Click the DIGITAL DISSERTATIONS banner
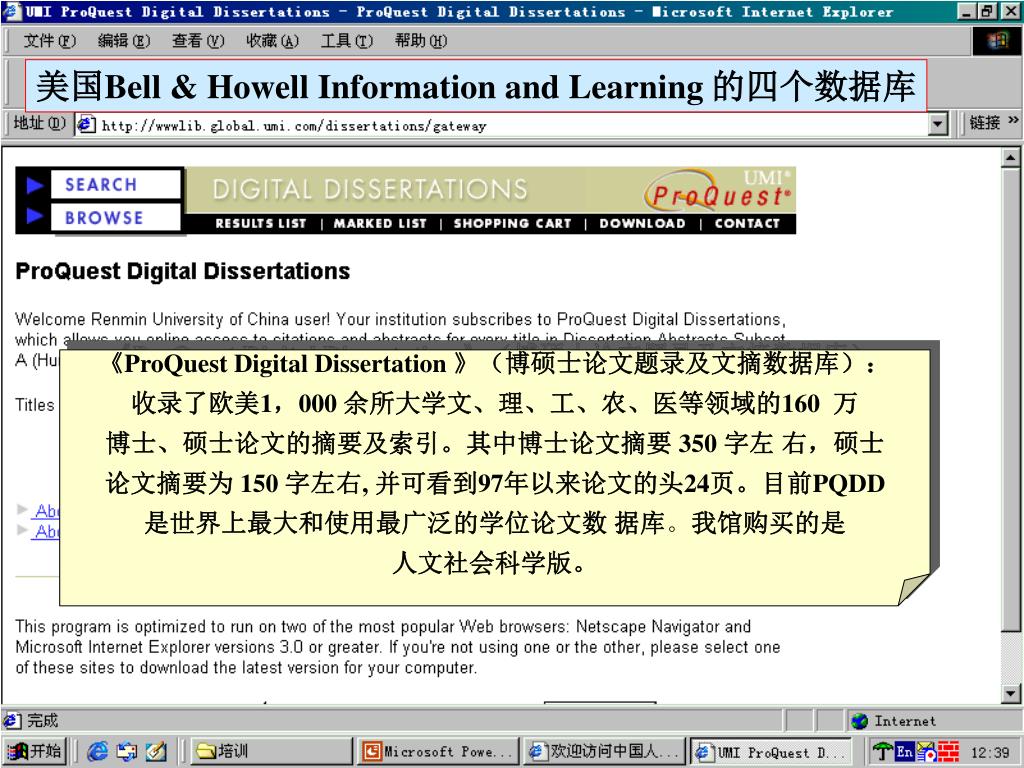 370,189
